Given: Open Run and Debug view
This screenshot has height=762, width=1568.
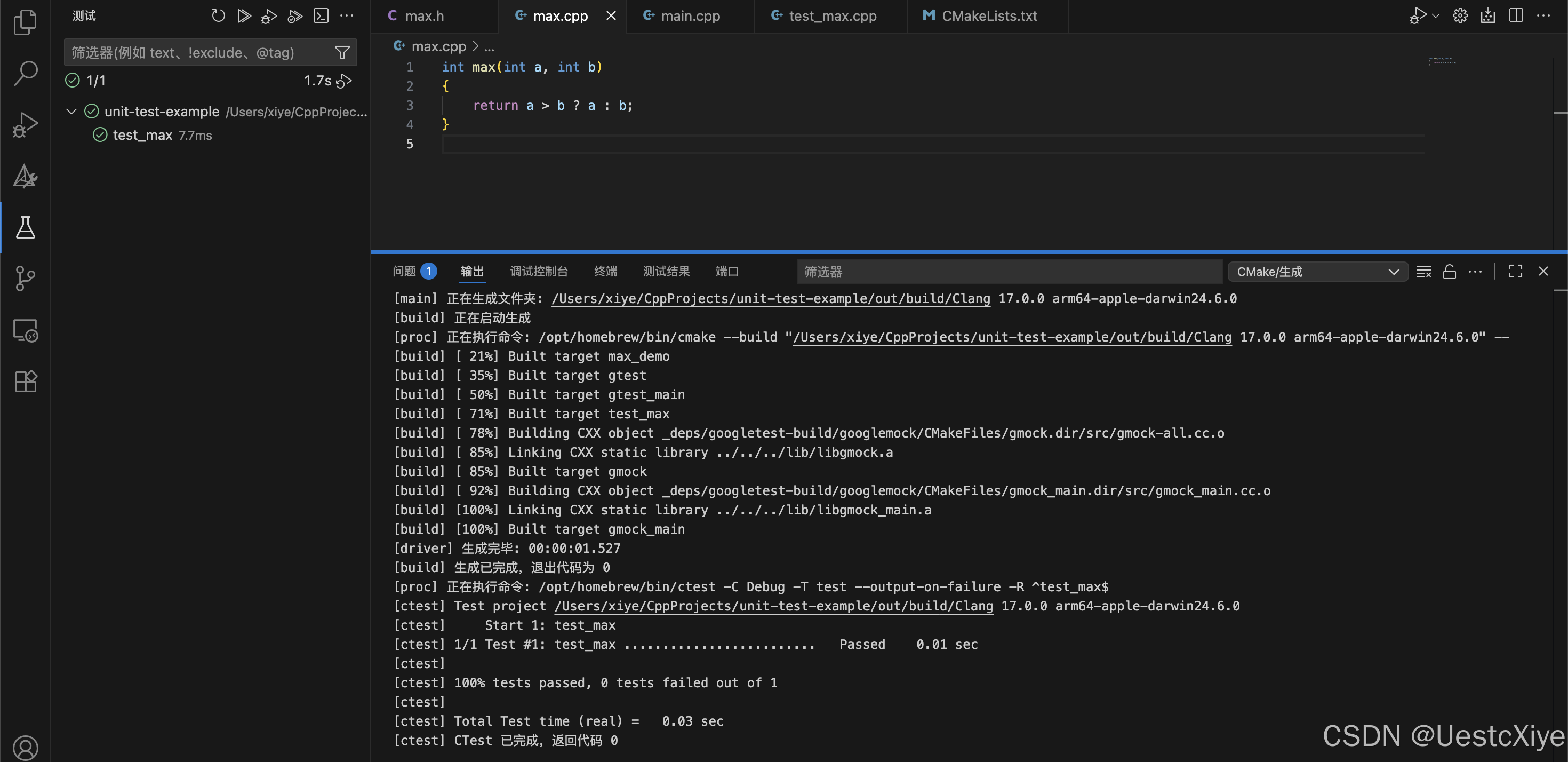Looking at the screenshot, I should pyautogui.click(x=25, y=124).
